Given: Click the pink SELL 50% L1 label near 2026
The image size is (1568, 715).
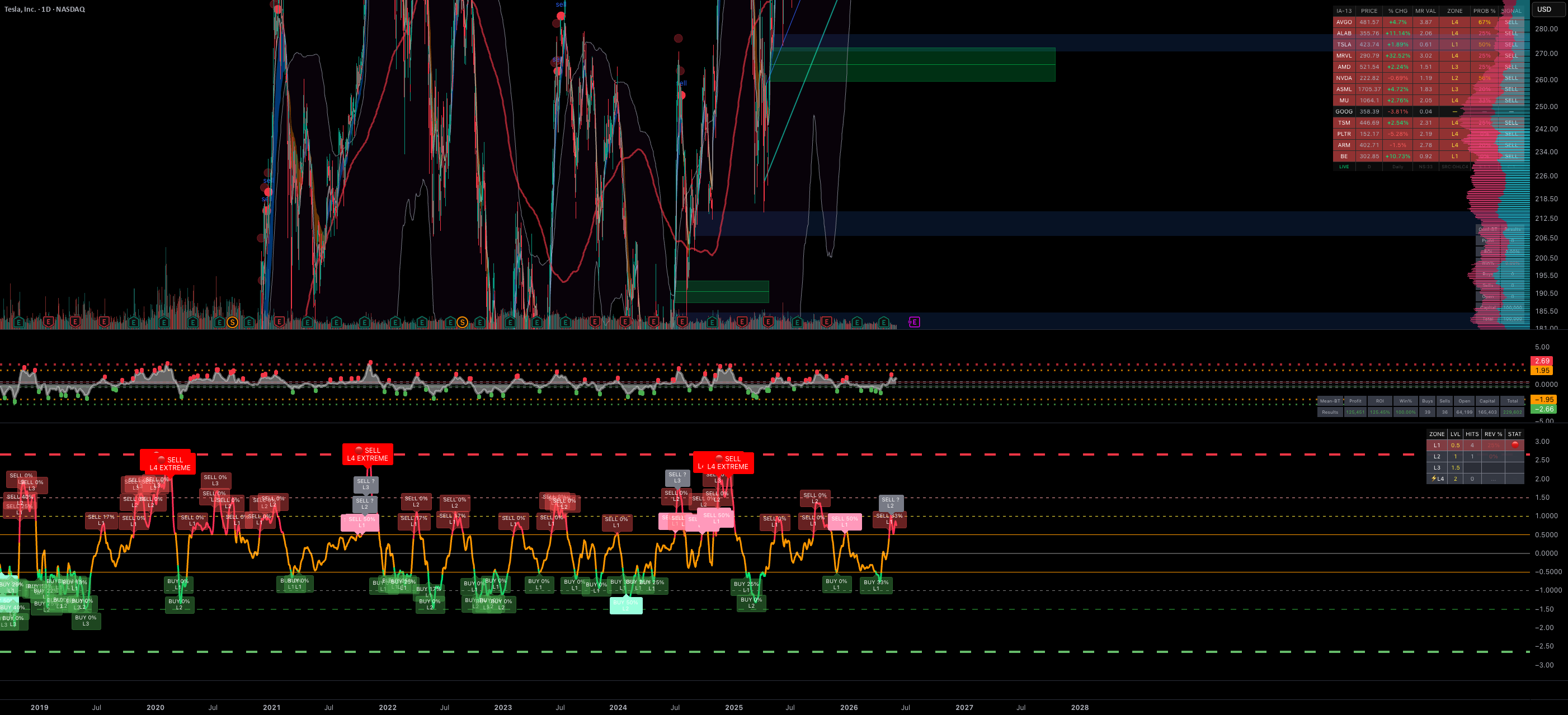Looking at the screenshot, I should tap(844, 522).
